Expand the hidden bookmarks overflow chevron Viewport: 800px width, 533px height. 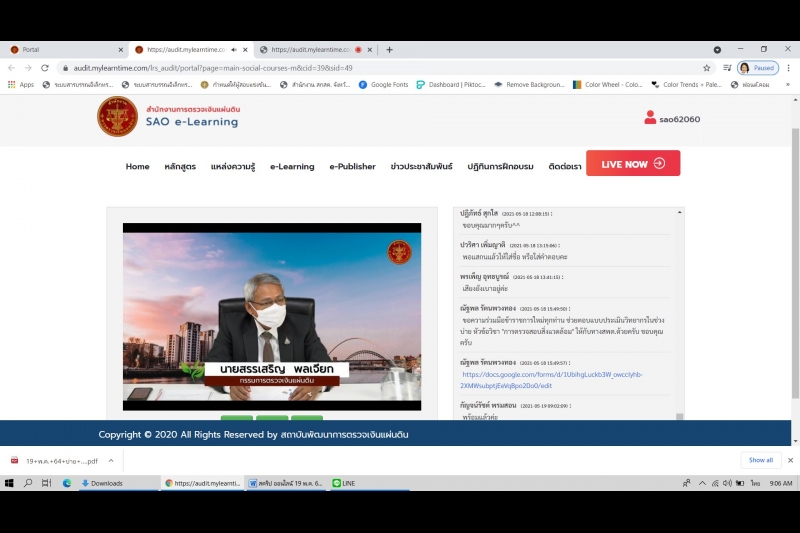[787, 85]
